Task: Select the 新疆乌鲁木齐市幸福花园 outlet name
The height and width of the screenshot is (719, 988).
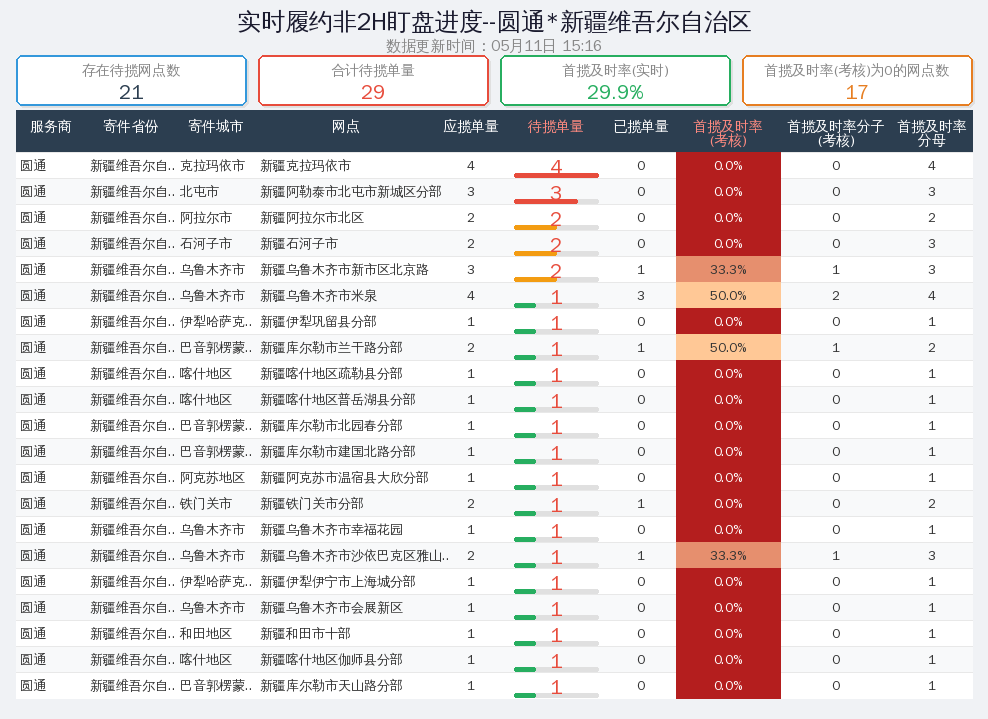Action: [x=331, y=530]
